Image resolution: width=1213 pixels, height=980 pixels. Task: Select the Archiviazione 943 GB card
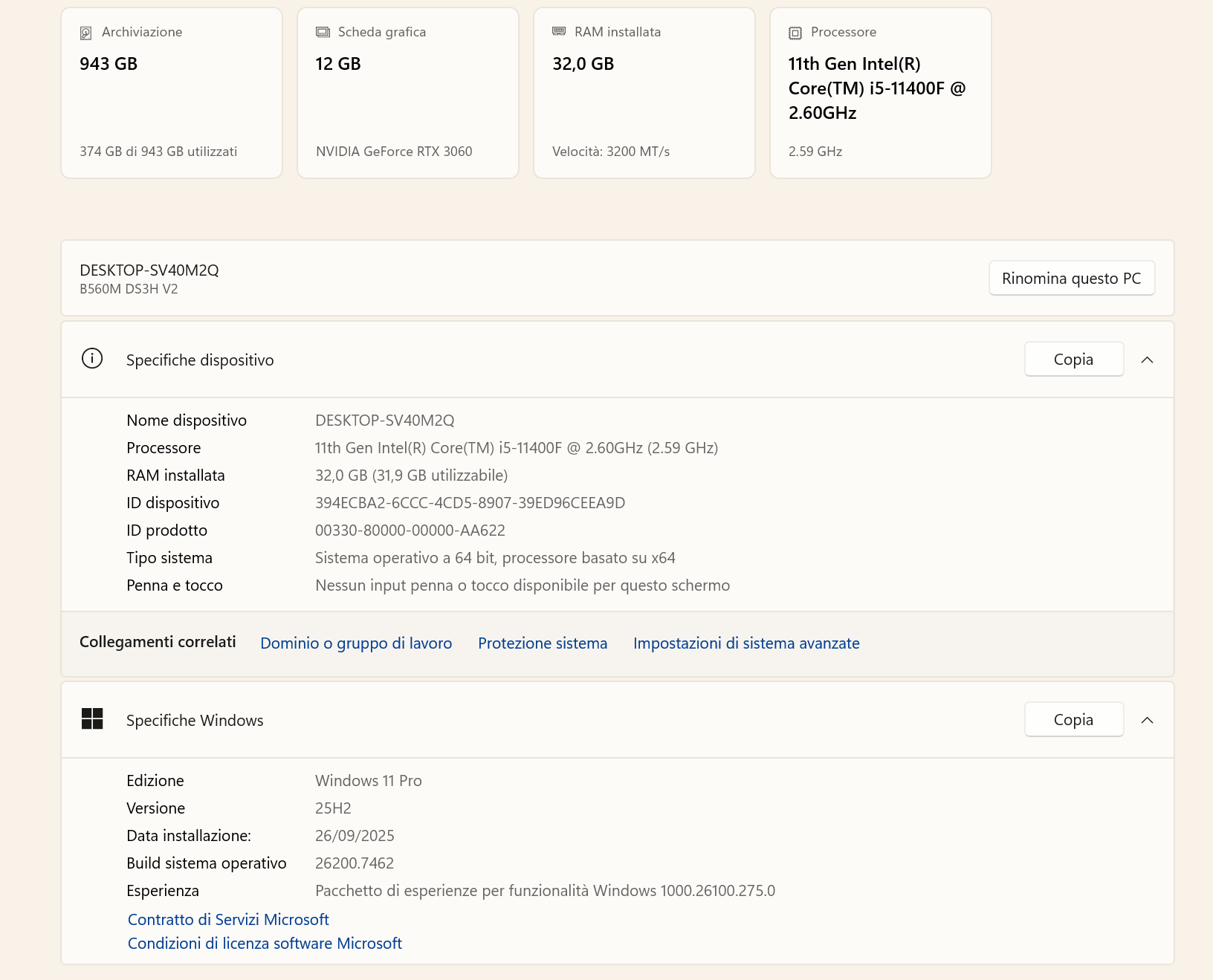click(172, 93)
